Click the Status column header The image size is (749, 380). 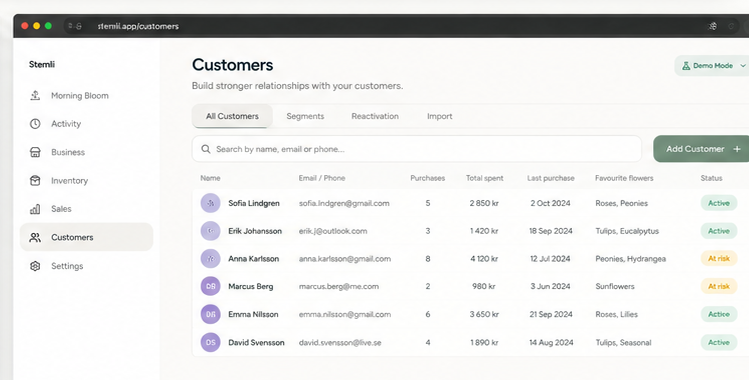pyautogui.click(x=711, y=178)
